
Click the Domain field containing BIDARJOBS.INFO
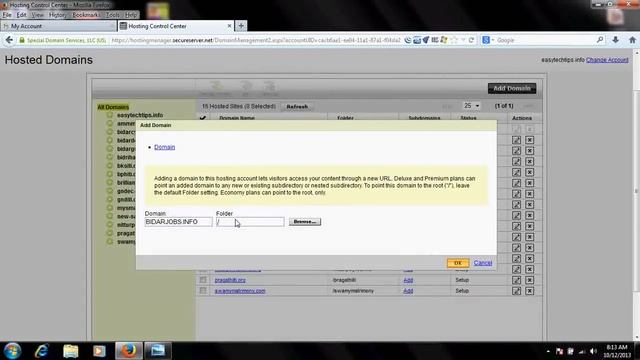tap(178, 222)
